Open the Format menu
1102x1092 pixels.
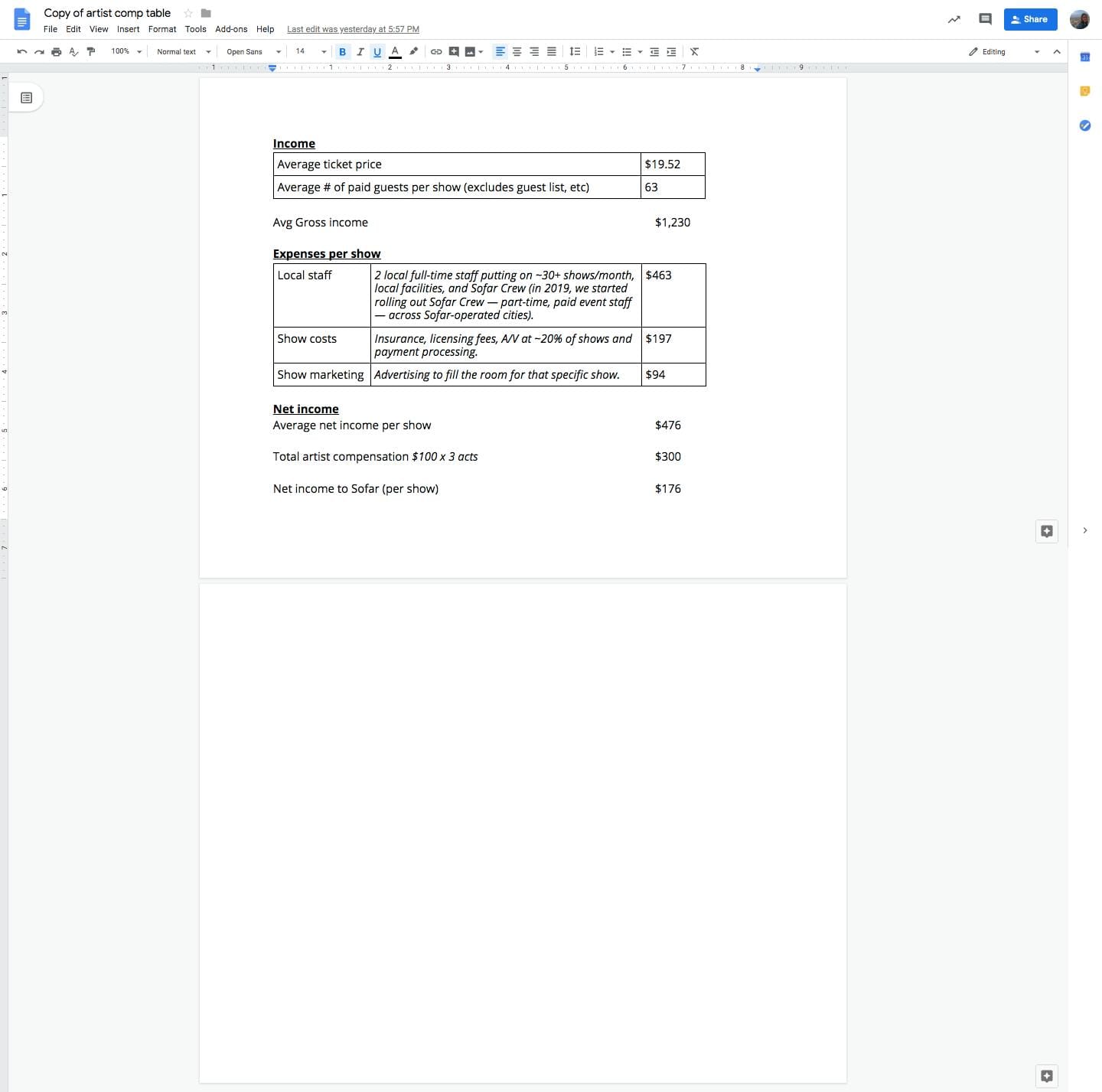(x=162, y=29)
